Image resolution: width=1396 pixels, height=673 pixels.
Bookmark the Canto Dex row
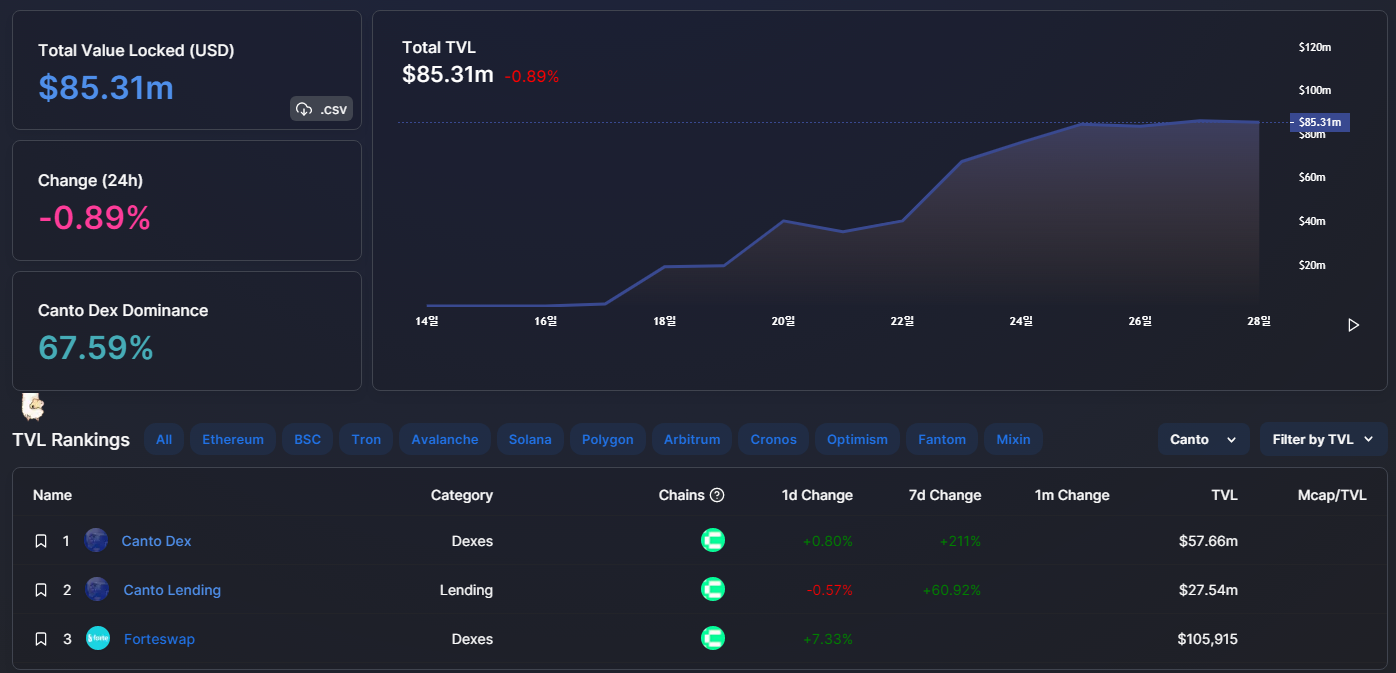[41, 541]
